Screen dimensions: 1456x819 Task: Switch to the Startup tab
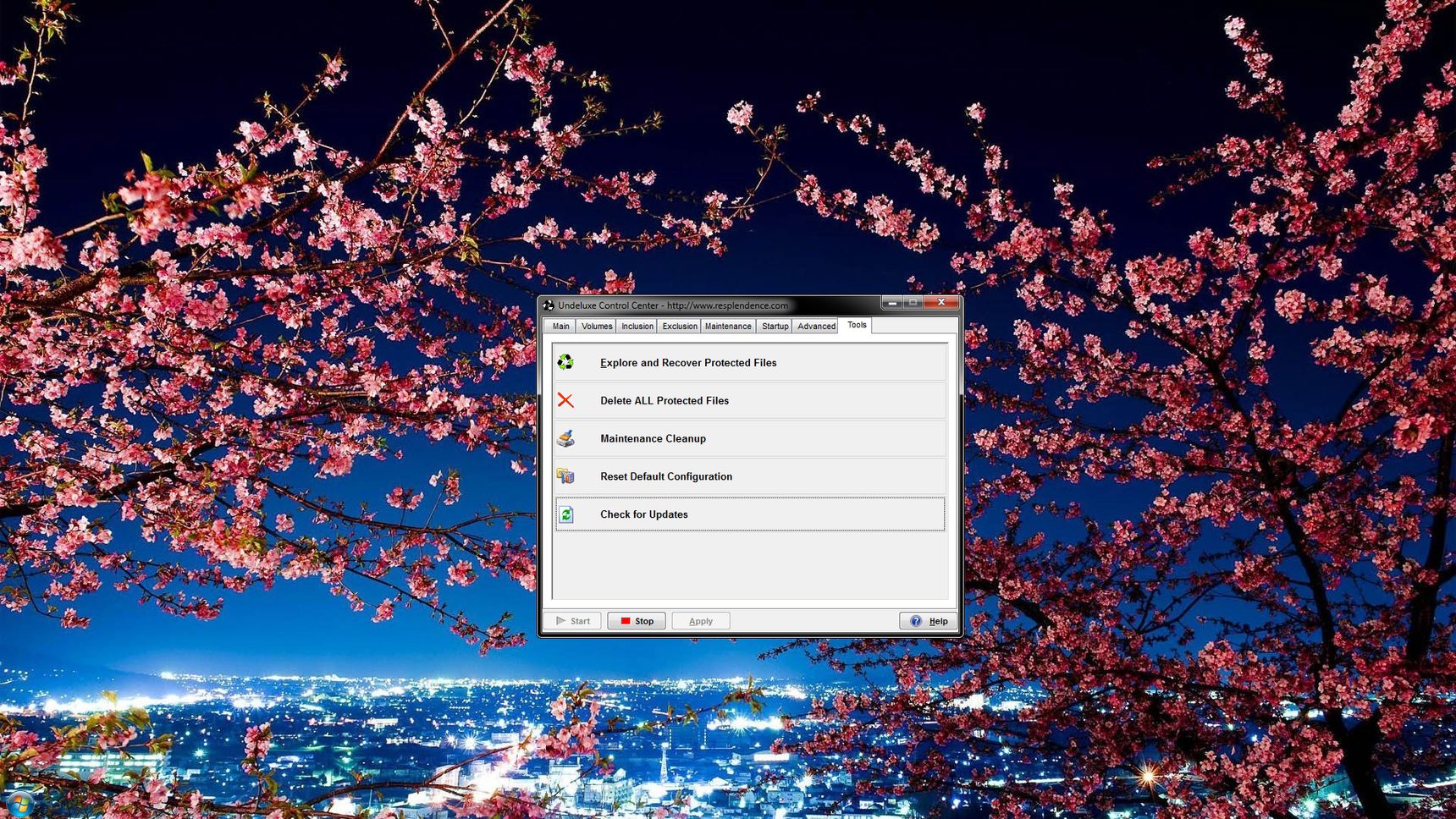pyautogui.click(x=775, y=326)
